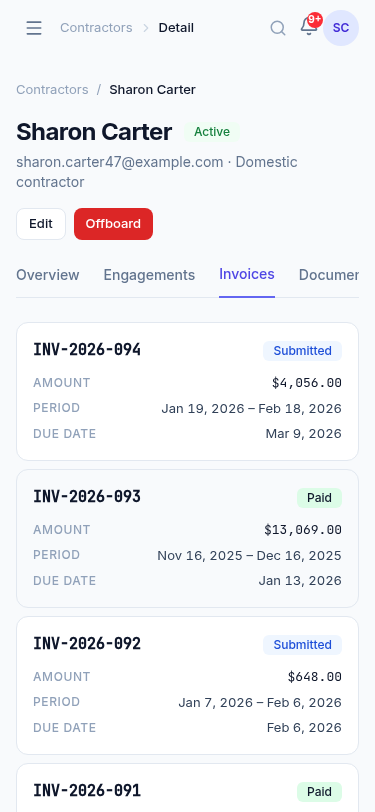Viewport: 375px width, 812px height.
Task: Open invoice INV-2026-092 card
Action: tap(188, 686)
